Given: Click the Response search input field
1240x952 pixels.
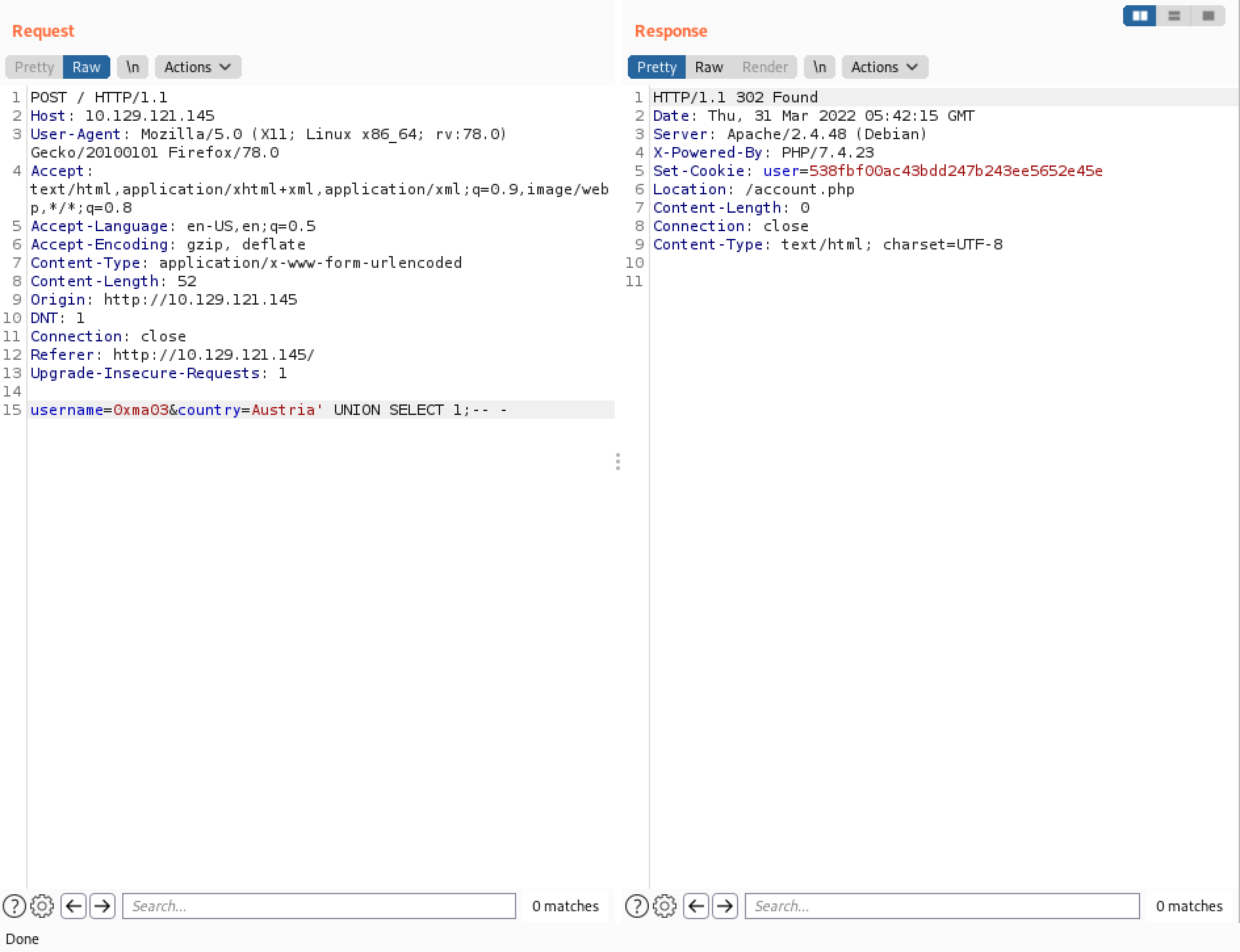Looking at the screenshot, I should point(942,906).
